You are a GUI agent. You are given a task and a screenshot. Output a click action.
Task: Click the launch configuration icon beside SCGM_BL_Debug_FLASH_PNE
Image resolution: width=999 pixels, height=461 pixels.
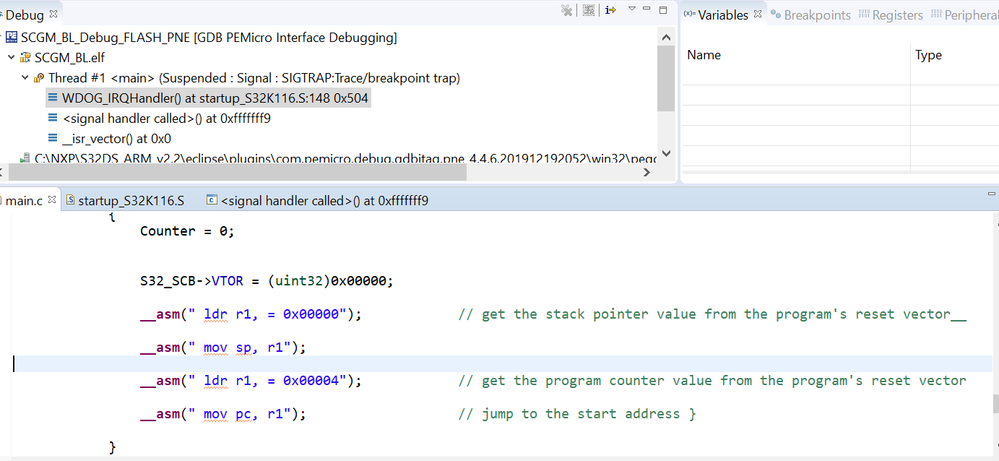(11, 38)
